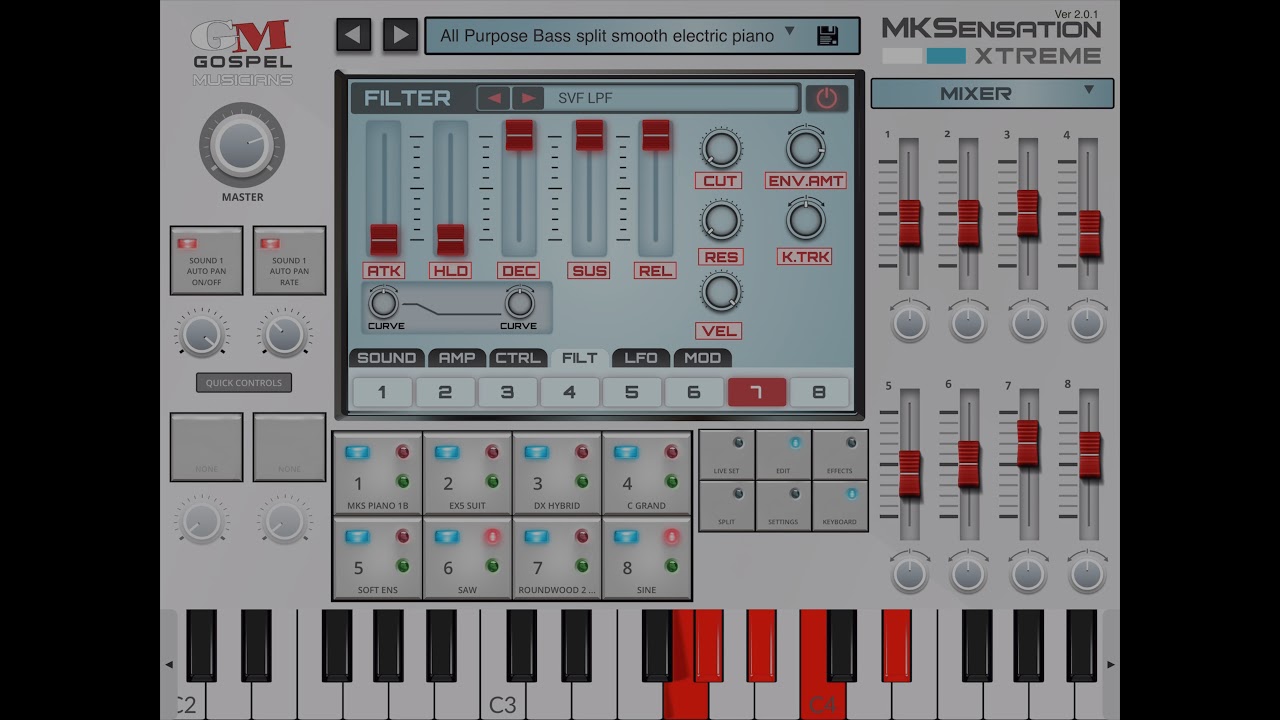Select ROUNDWOOD 2 sound slot 7
Viewport: 1280px width, 720px height.
(557, 558)
